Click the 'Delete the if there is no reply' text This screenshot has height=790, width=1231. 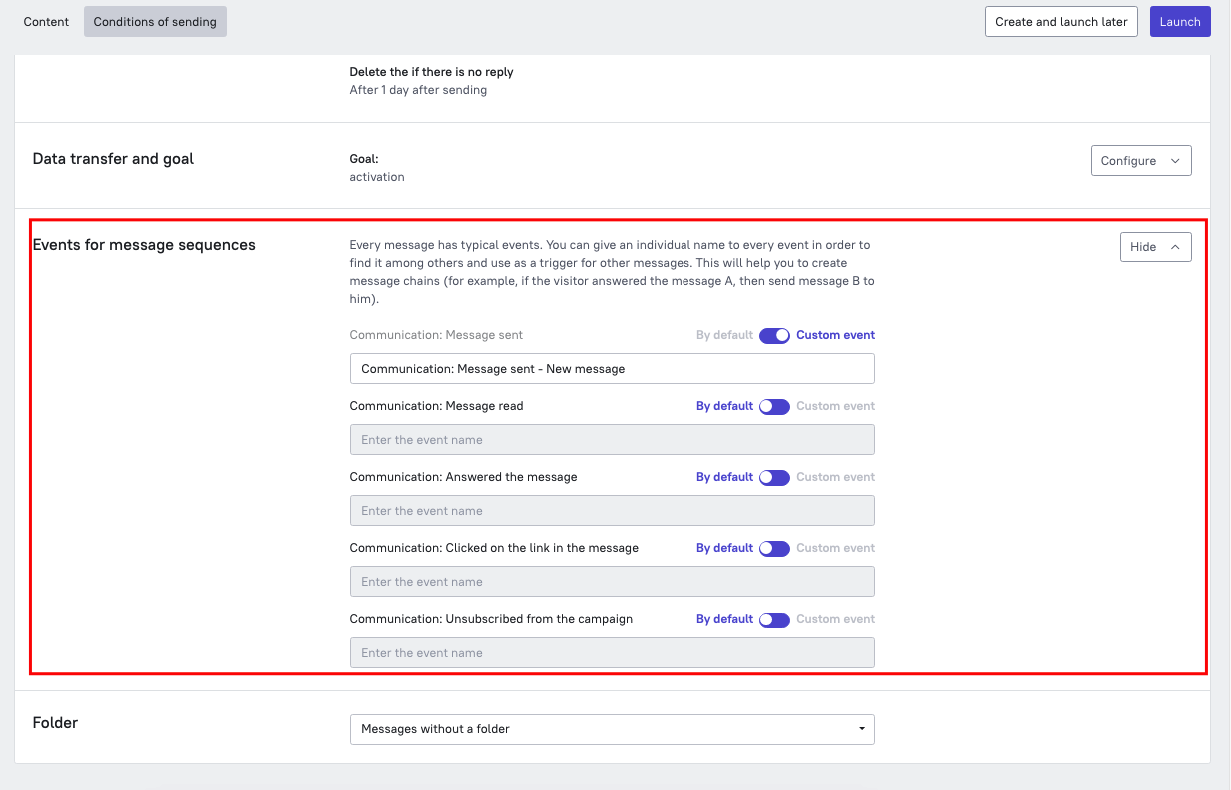point(431,72)
